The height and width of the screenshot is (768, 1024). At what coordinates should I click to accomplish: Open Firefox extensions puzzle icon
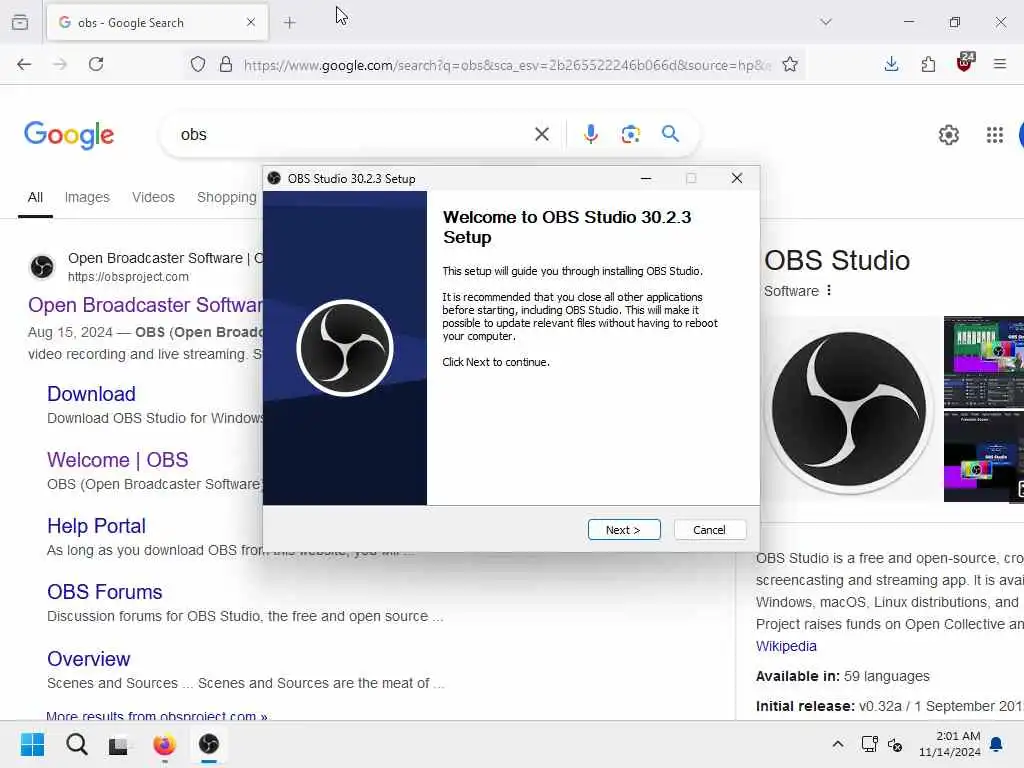[x=928, y=64]
